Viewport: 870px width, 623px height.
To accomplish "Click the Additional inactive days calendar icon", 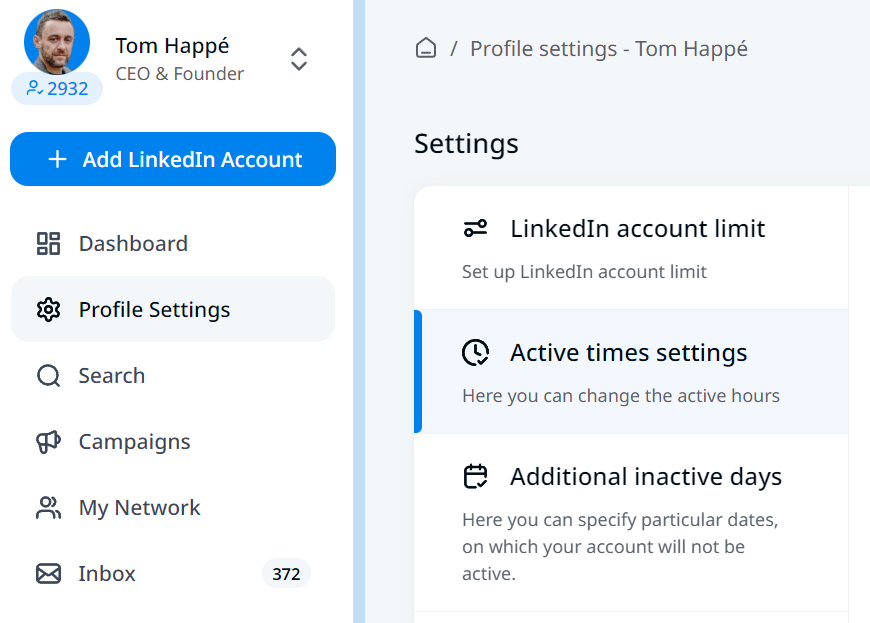I will tap(475, 477).
